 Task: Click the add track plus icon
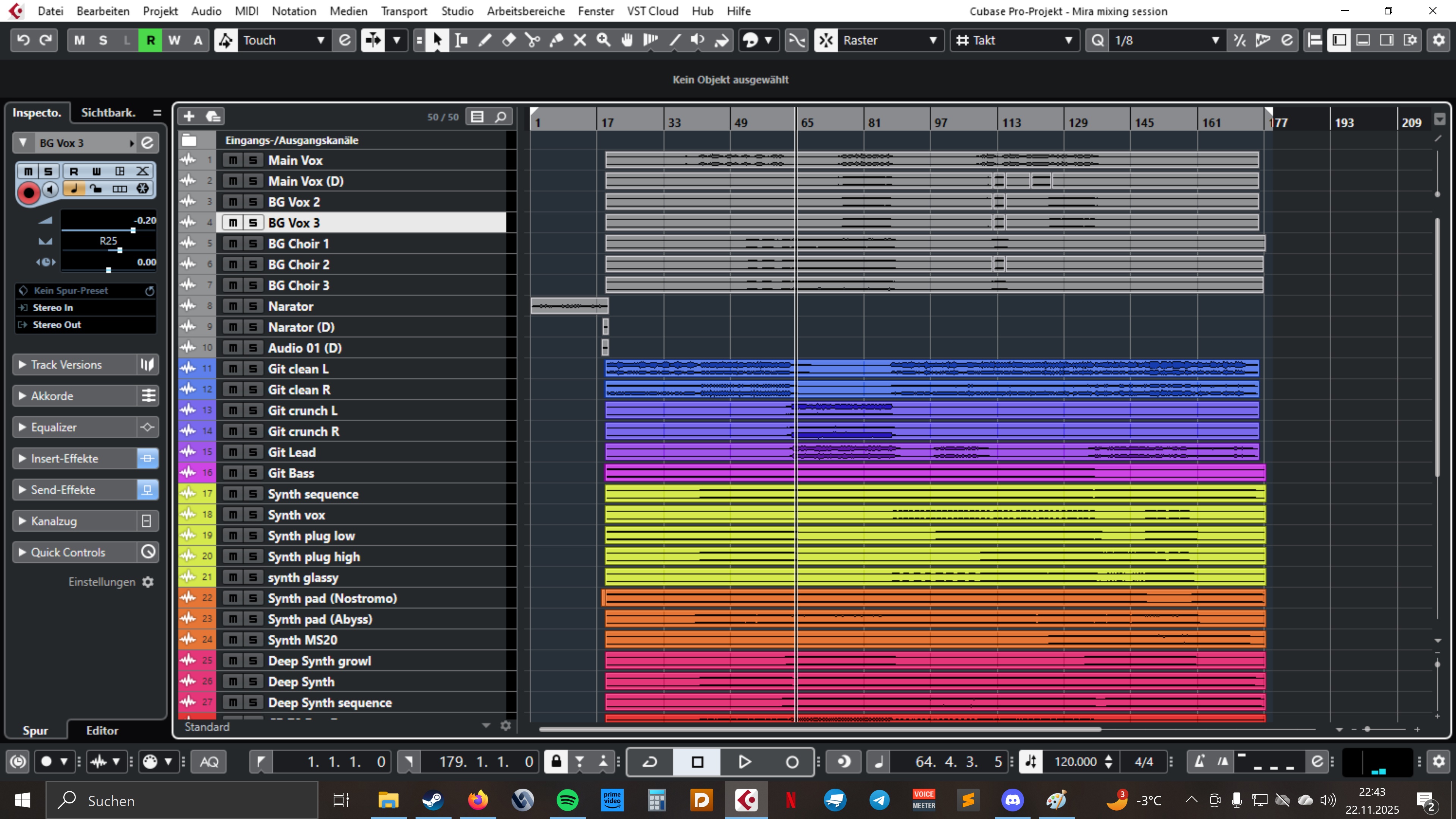tap(189, 116)
